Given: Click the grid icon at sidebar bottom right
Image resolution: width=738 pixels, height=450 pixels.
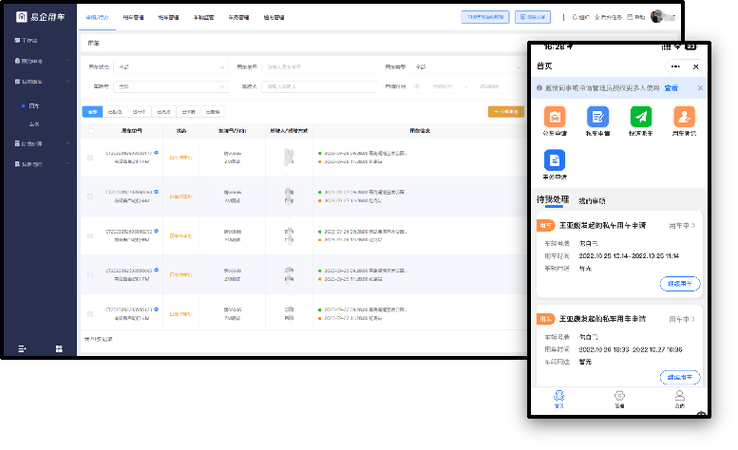Looking at the screenshot, I should (59, 349).
